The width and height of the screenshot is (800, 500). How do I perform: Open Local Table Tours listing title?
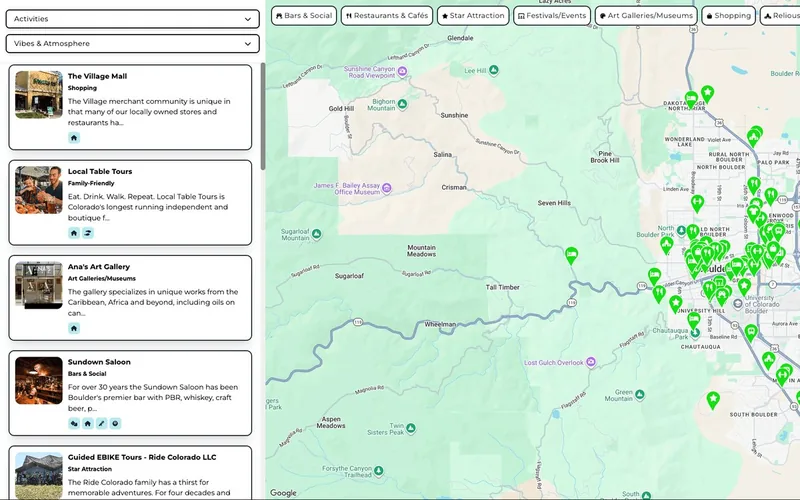(x=100, y=171)
